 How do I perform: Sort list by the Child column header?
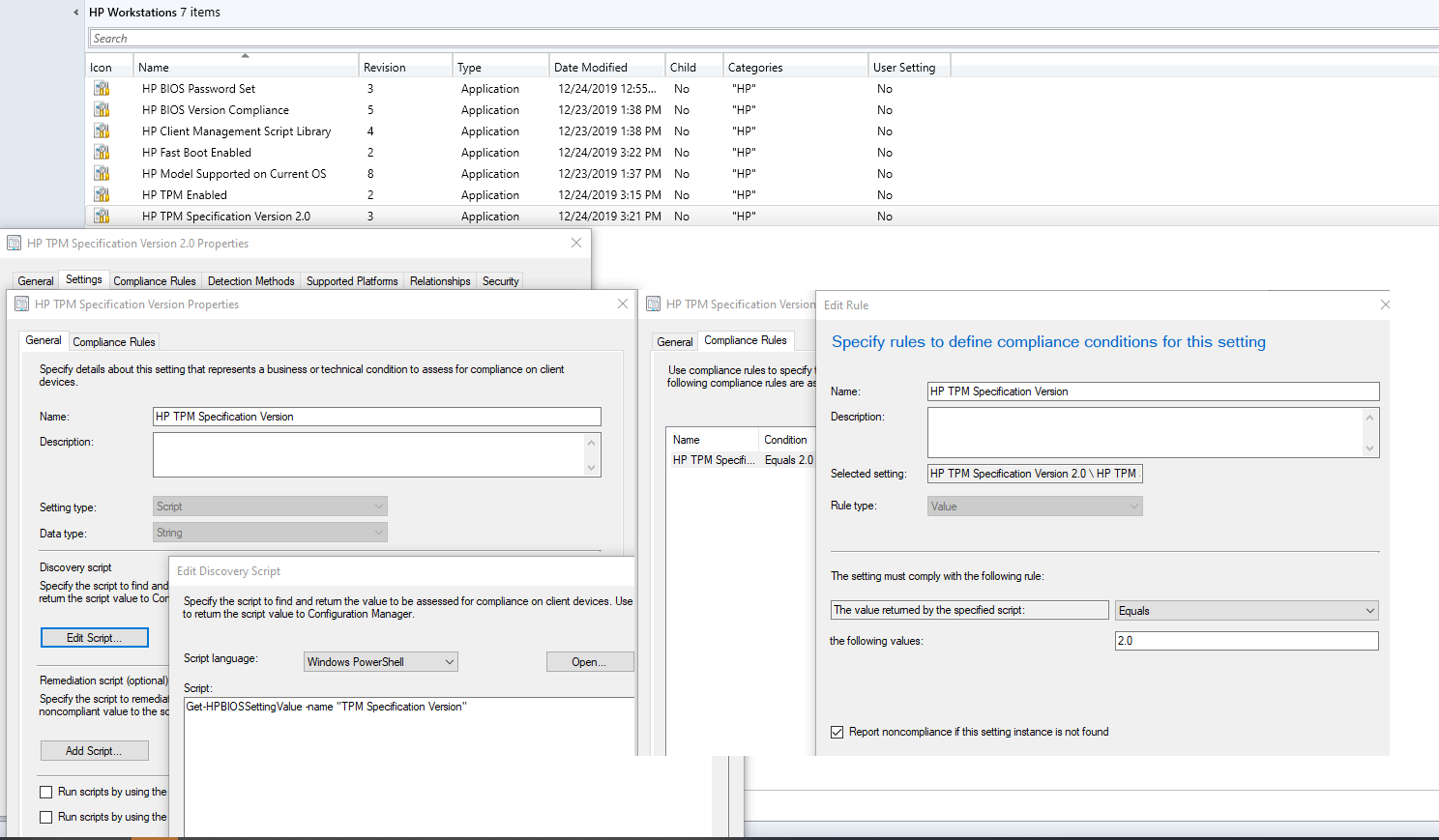pos(693,68)
